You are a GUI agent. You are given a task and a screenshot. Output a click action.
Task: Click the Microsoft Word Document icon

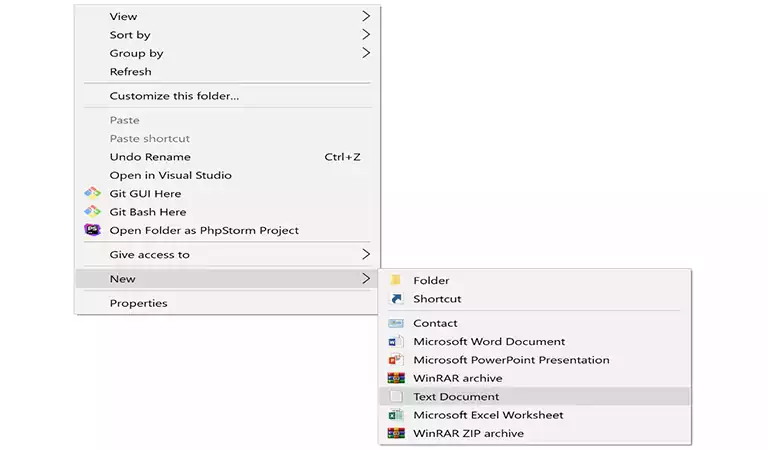coord(396,341)
